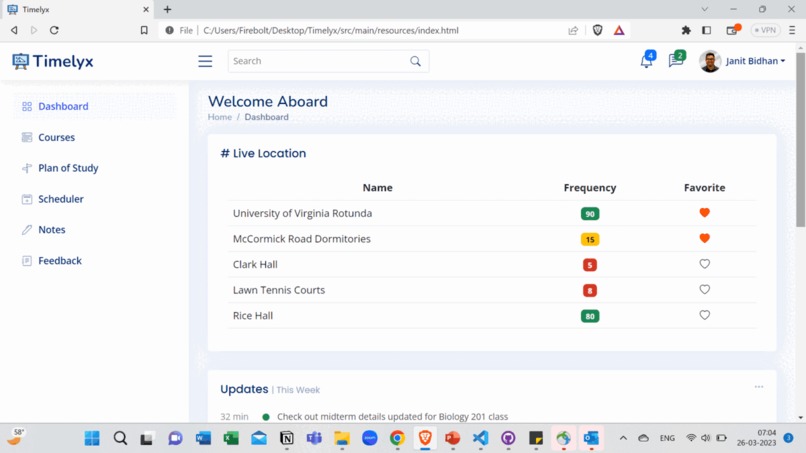This screenshot has width=806, height=453.
Task: Click Lawn Tennis Courts row name
Action: tap(279, 291)
